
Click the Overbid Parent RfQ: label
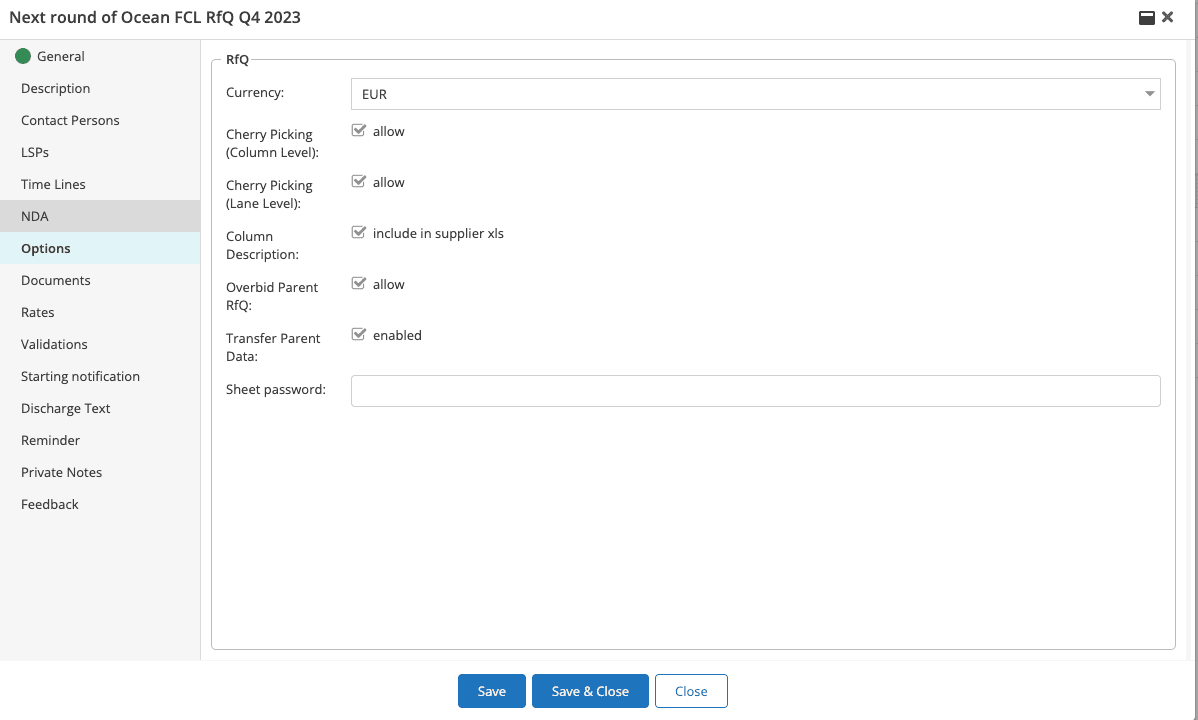272,297
